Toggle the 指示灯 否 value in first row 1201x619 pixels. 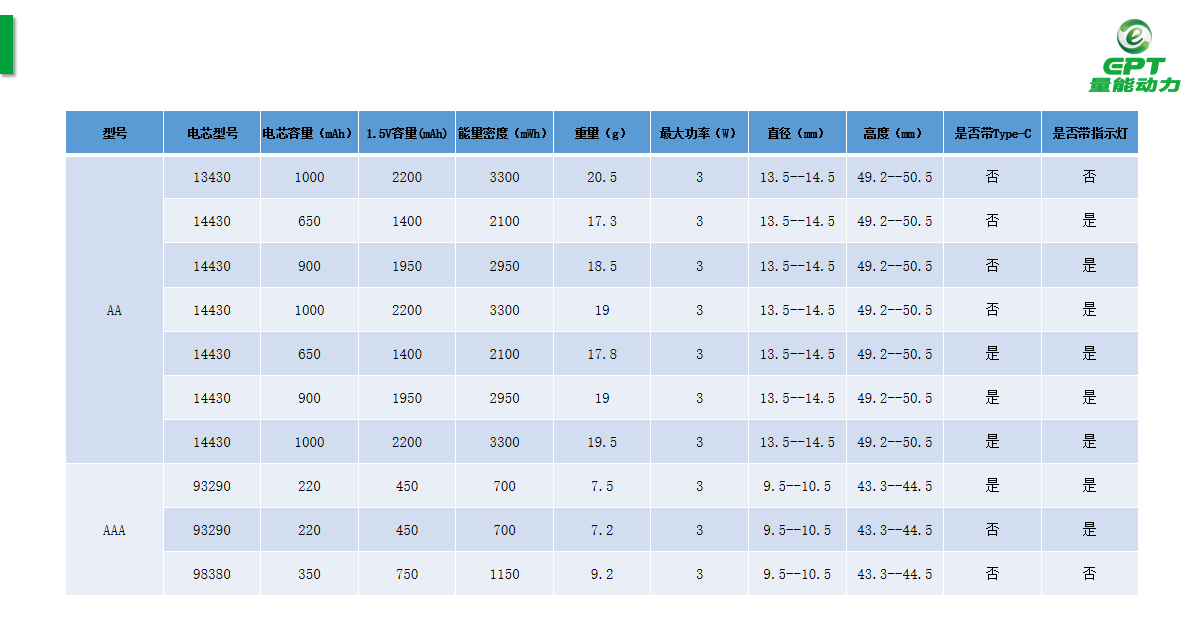[x=1089, y=177]
